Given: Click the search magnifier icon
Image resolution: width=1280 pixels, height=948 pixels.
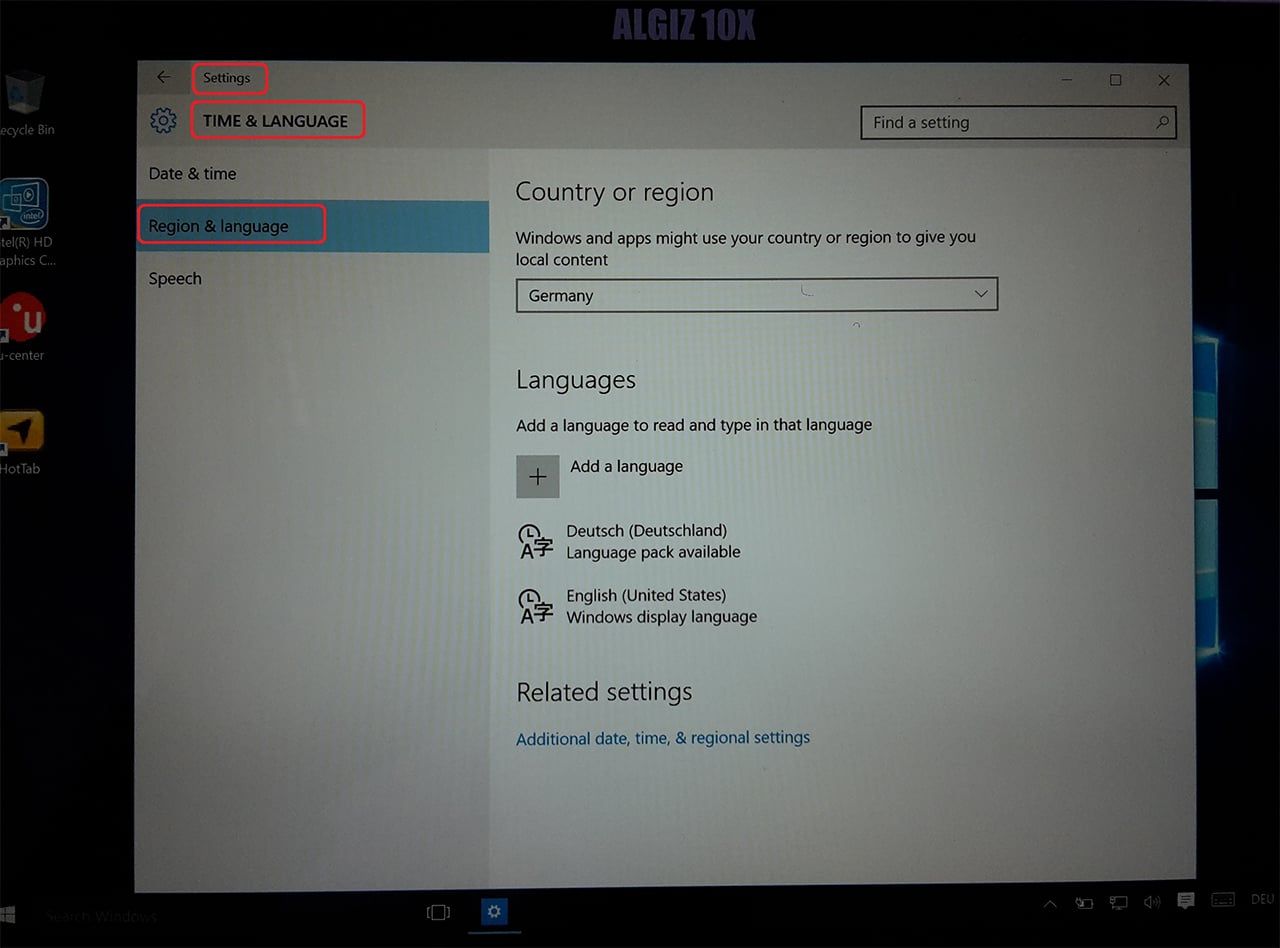Looking at the screenshot, I should tap(1162, 122).
